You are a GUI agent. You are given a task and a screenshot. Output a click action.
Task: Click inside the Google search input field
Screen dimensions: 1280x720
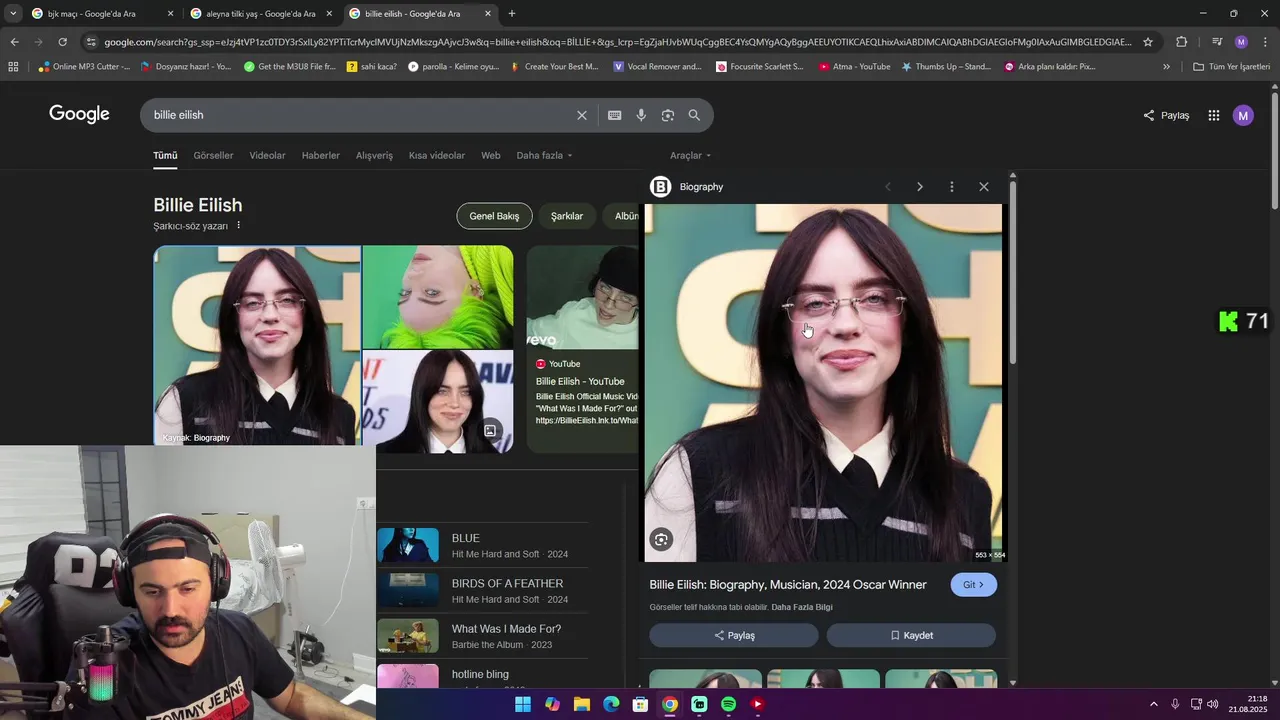[x=360, y=115]
